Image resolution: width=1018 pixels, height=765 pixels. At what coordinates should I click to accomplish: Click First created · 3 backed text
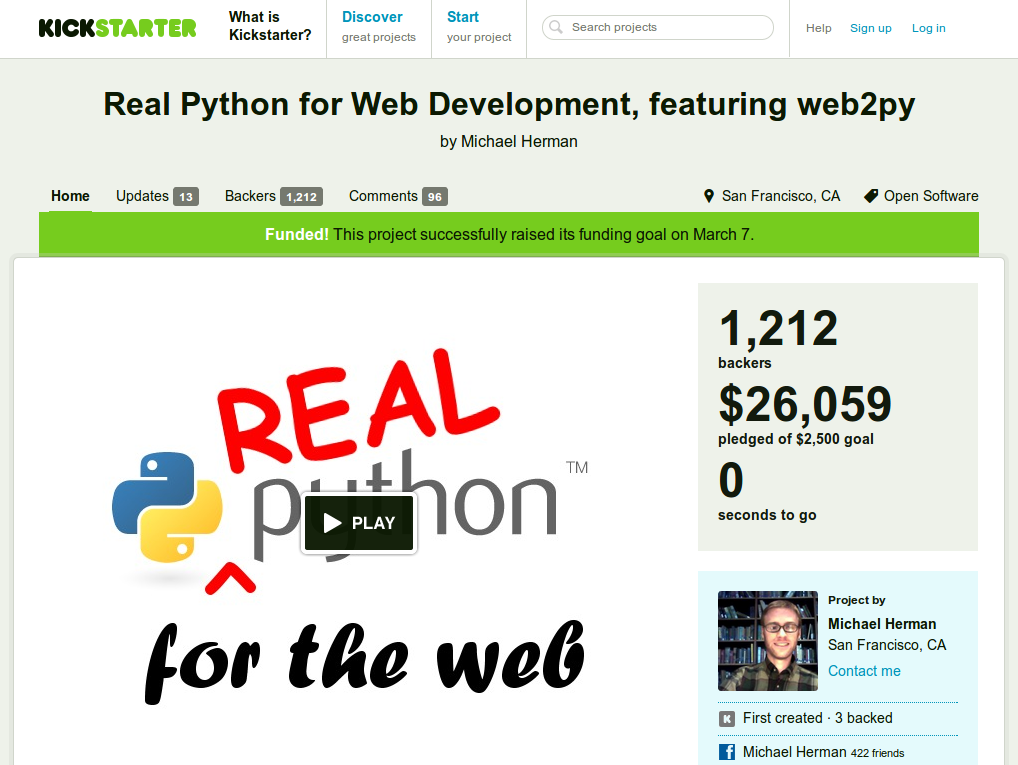817,718
